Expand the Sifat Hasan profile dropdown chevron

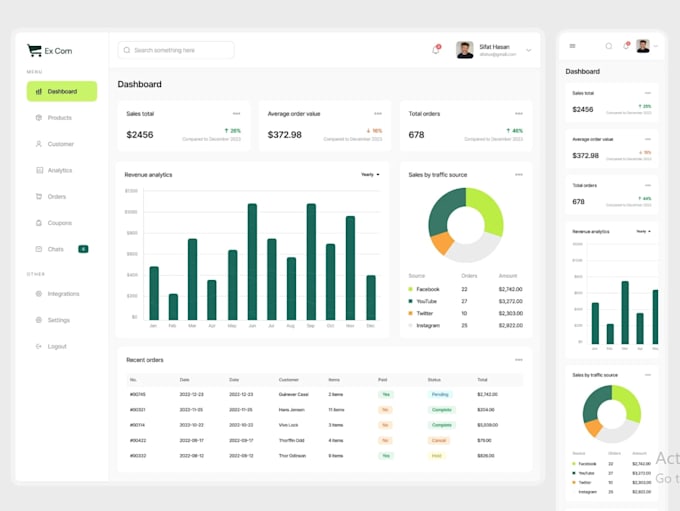coord(529,50)
